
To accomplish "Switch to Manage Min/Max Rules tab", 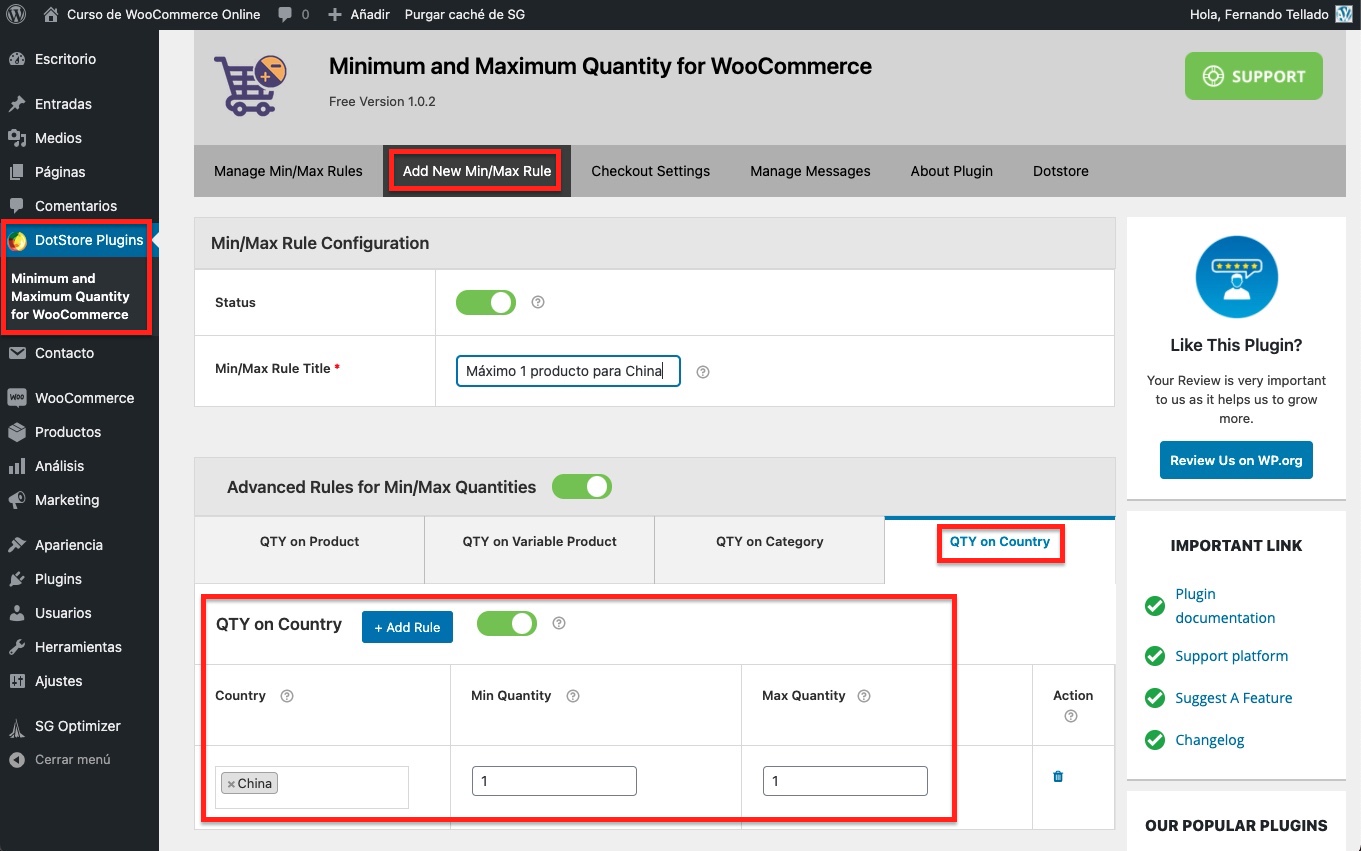I will click(288, 171).
